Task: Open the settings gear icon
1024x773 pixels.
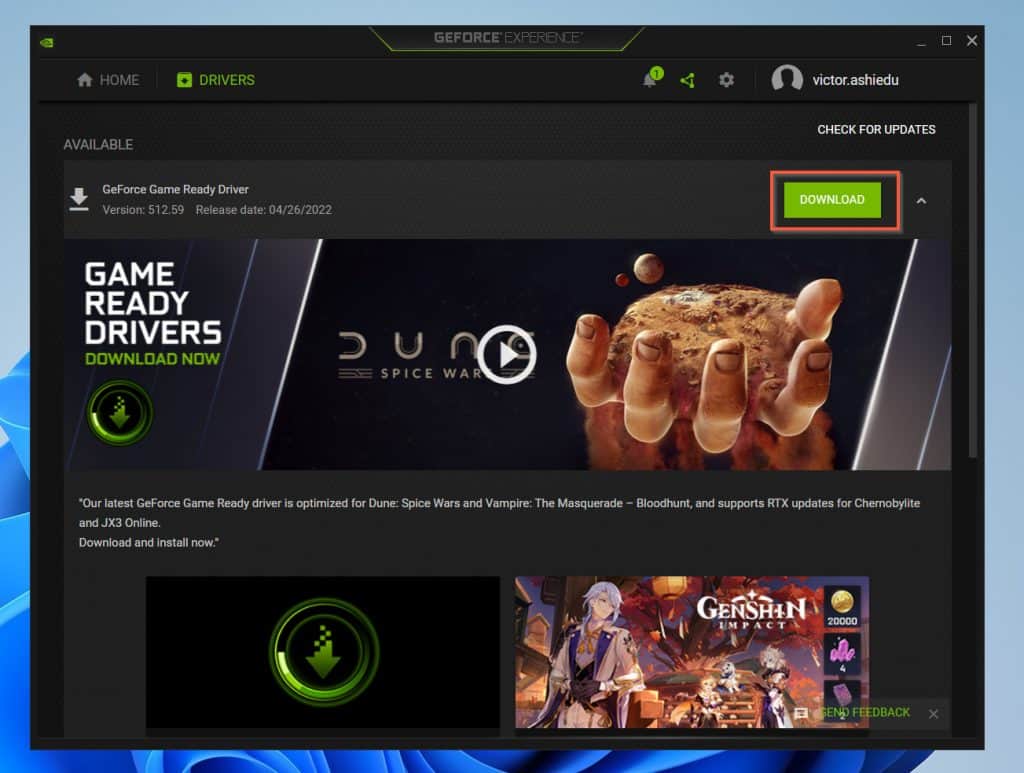Action: point(726,80)
